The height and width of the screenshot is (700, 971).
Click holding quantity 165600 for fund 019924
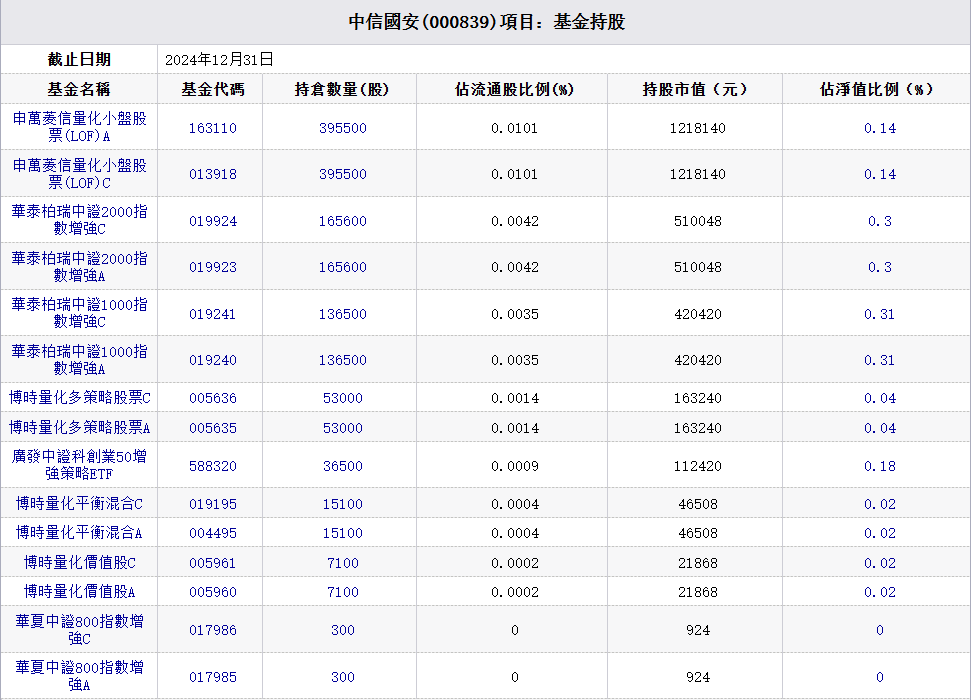pos(342,221)
